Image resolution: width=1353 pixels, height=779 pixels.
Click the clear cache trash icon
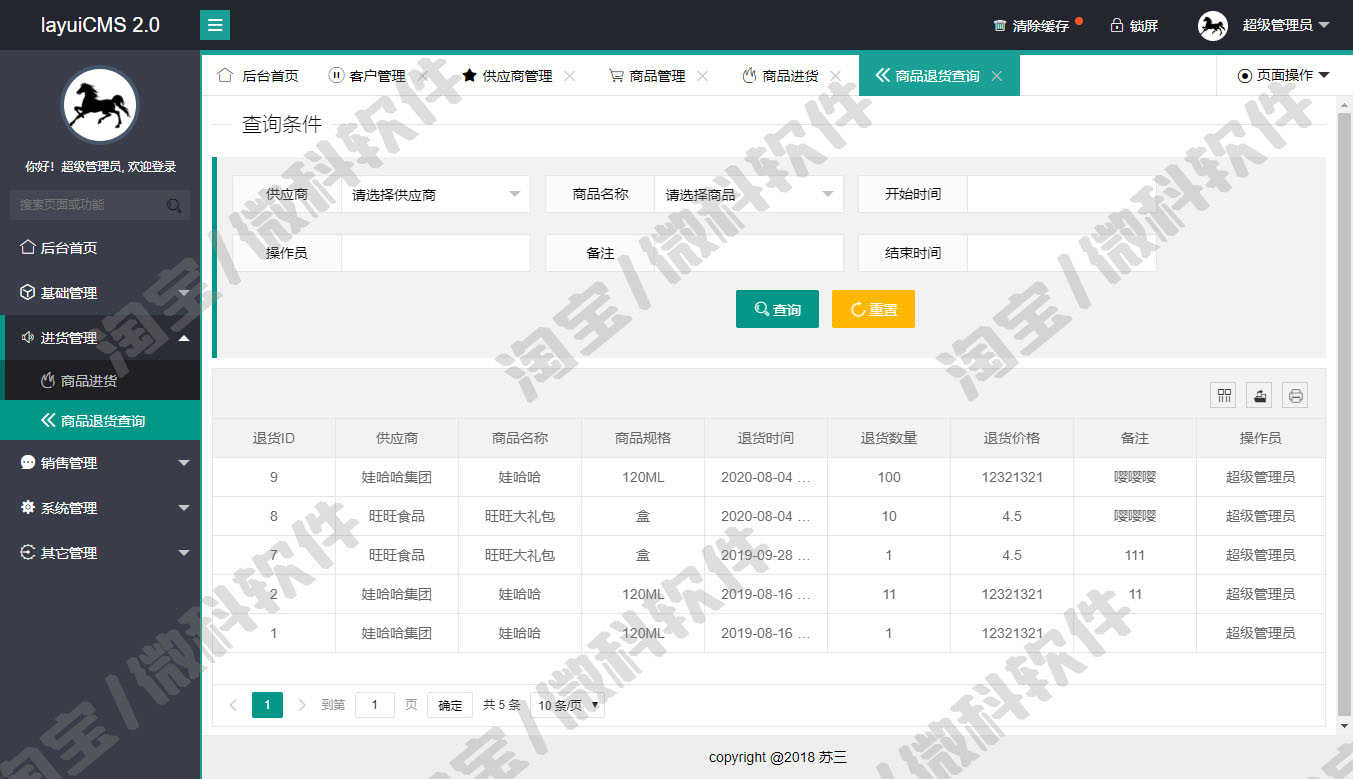tap(1000, 26)
